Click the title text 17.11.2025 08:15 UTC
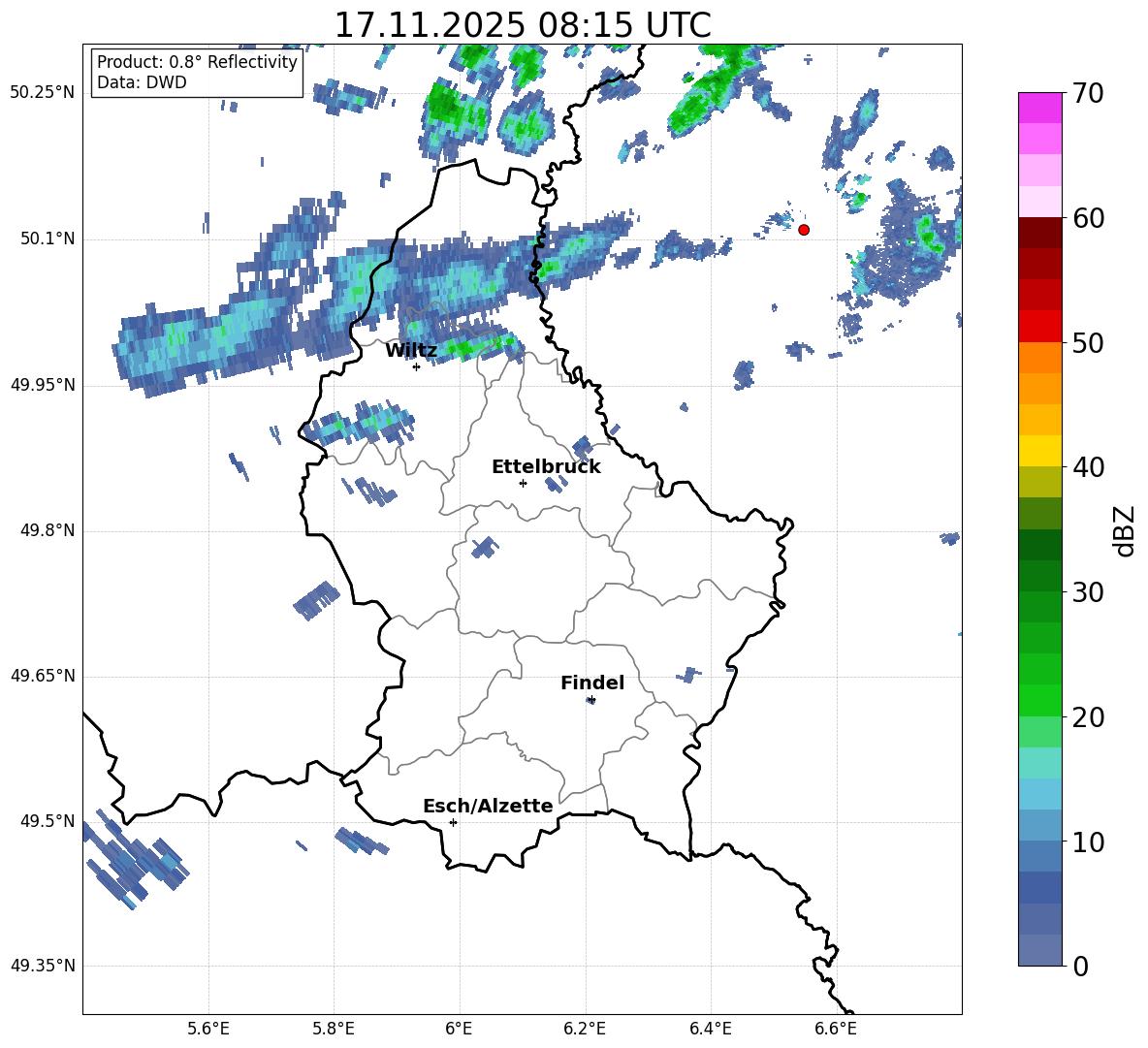The image size is (1148, 1048). click(x=523, y=25)
